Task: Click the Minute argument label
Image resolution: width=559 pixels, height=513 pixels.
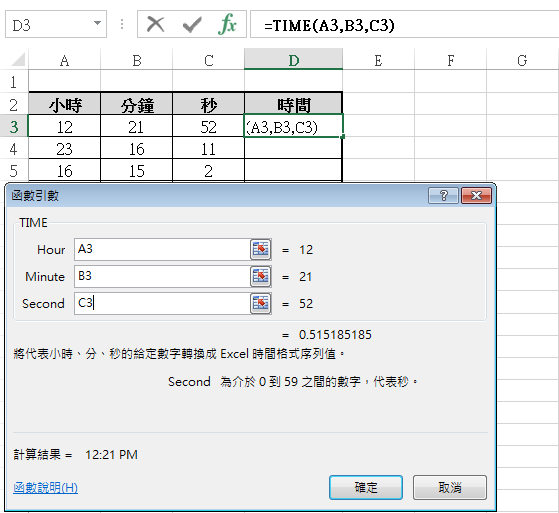Action: [x=45, y=276]
